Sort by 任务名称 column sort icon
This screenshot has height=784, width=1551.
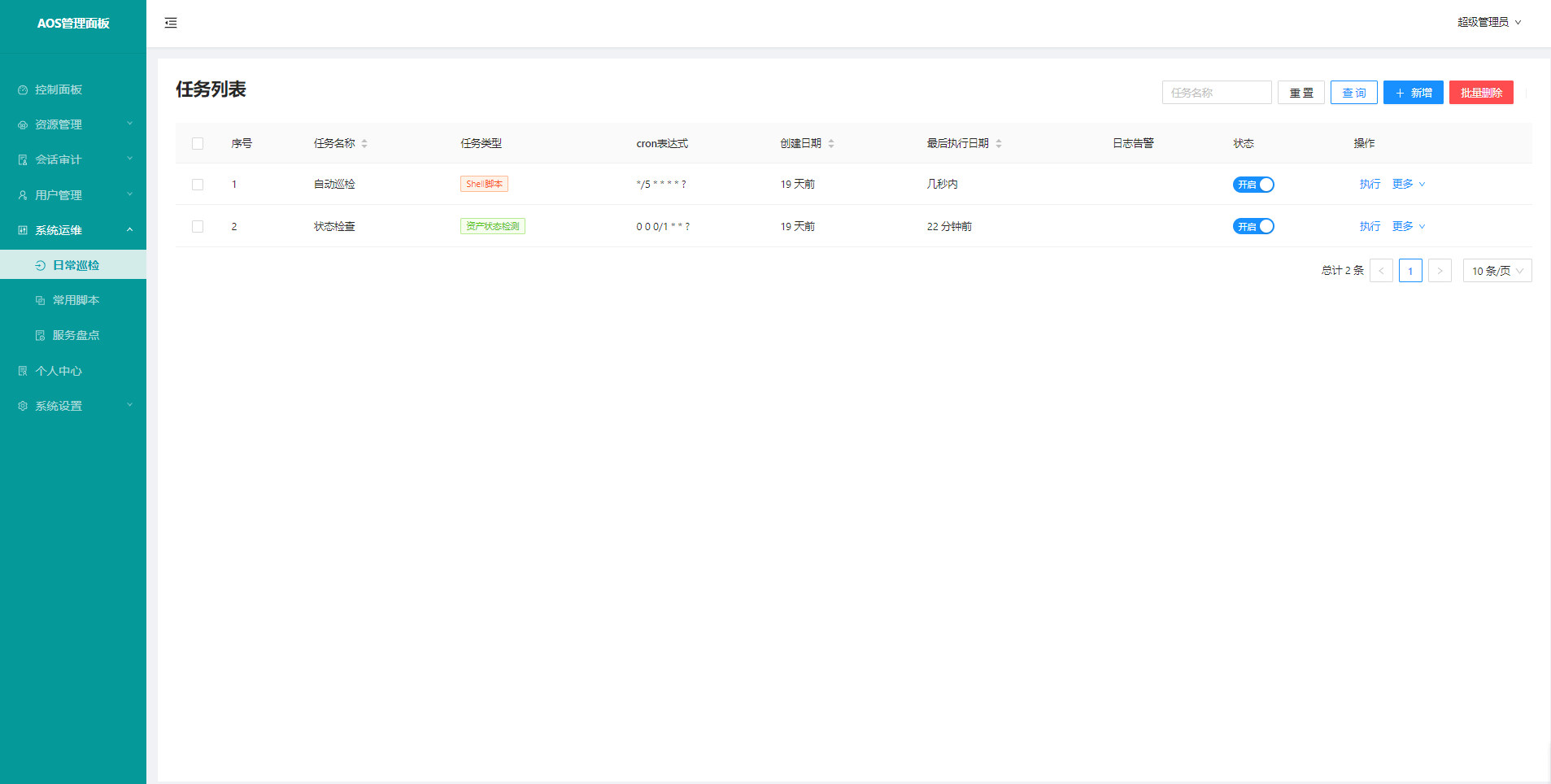(x=364, y=144)
